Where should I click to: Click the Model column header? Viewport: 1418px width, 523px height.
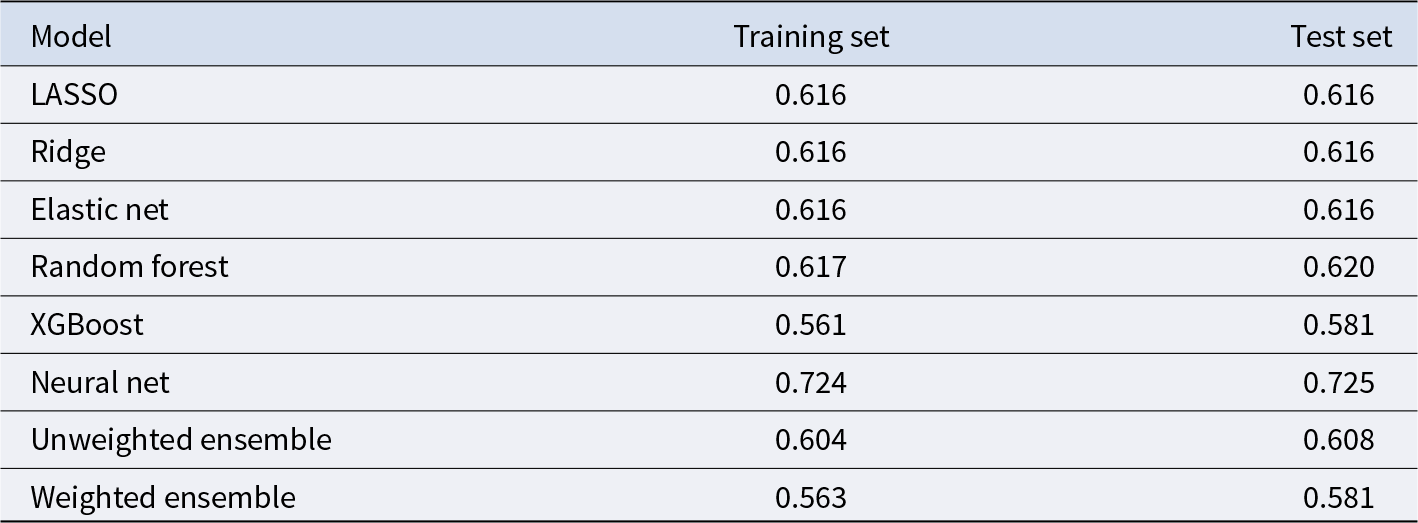click(x=71, y=37)
